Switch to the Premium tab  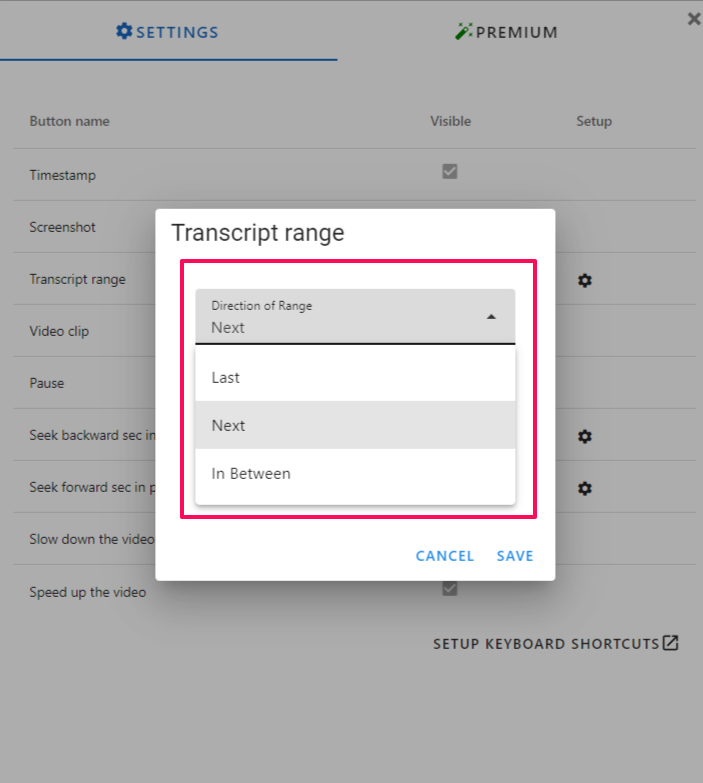pos(506,32)
